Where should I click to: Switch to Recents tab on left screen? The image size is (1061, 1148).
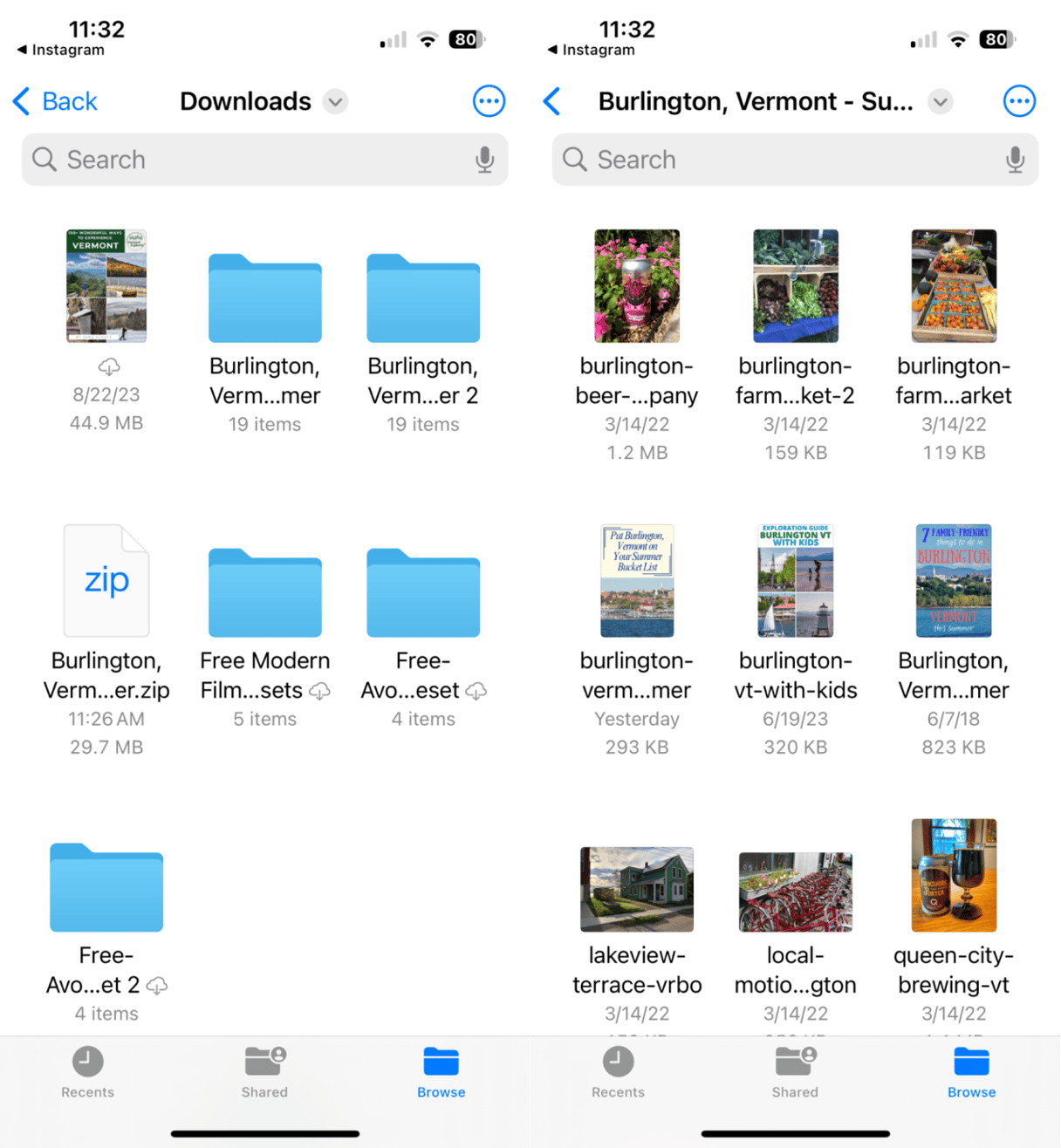87,1072
